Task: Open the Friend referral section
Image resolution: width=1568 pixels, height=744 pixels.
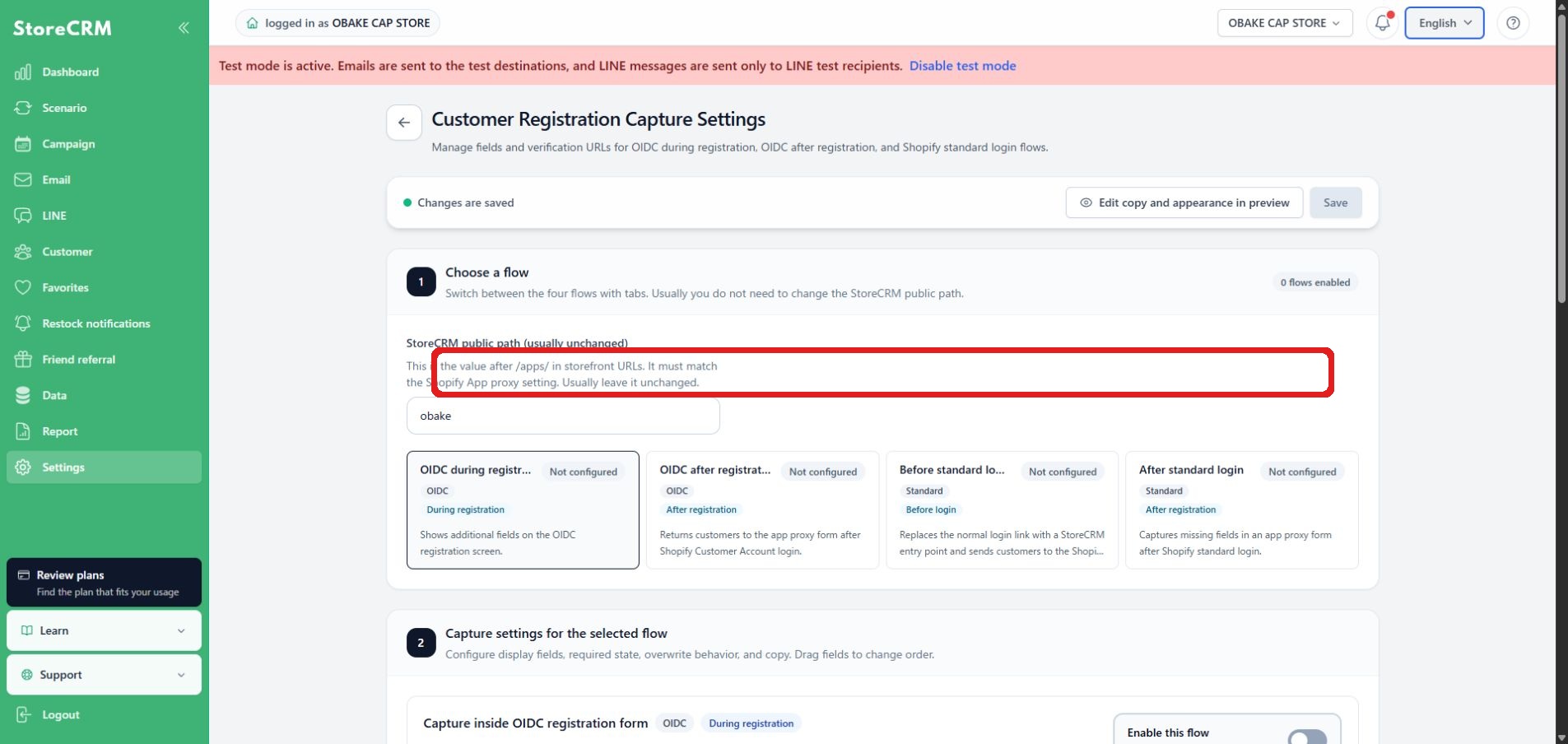Action: [x=104, y=360]
